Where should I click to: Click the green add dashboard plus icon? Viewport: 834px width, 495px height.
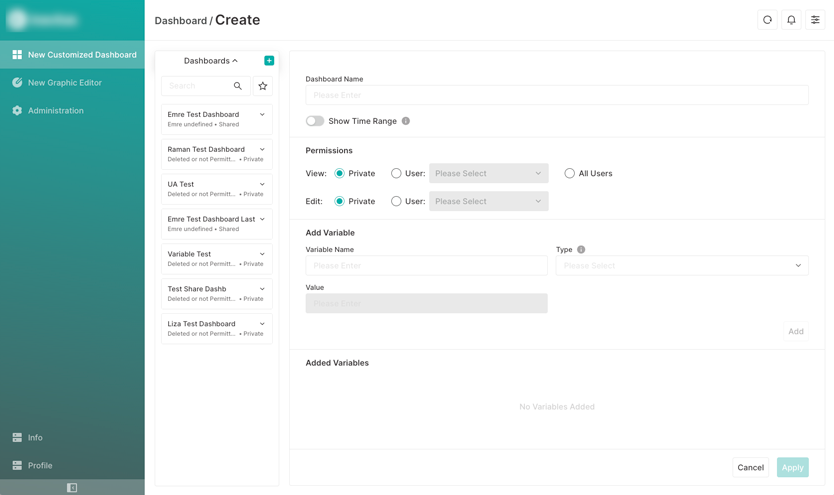(x=269, y=61)
